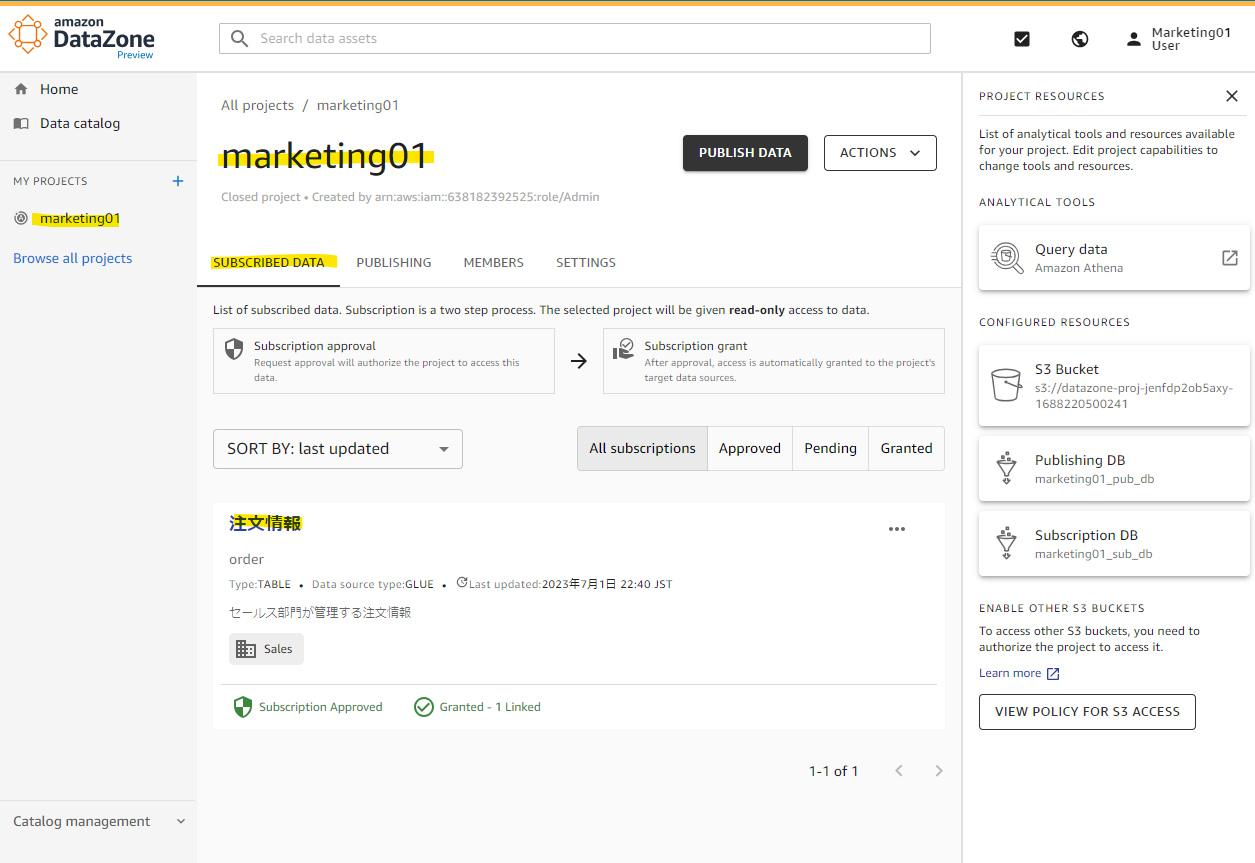Open the 注文情報 asset title
The width and height of the screenshot is (1255, 863).
tap(265, 523)
